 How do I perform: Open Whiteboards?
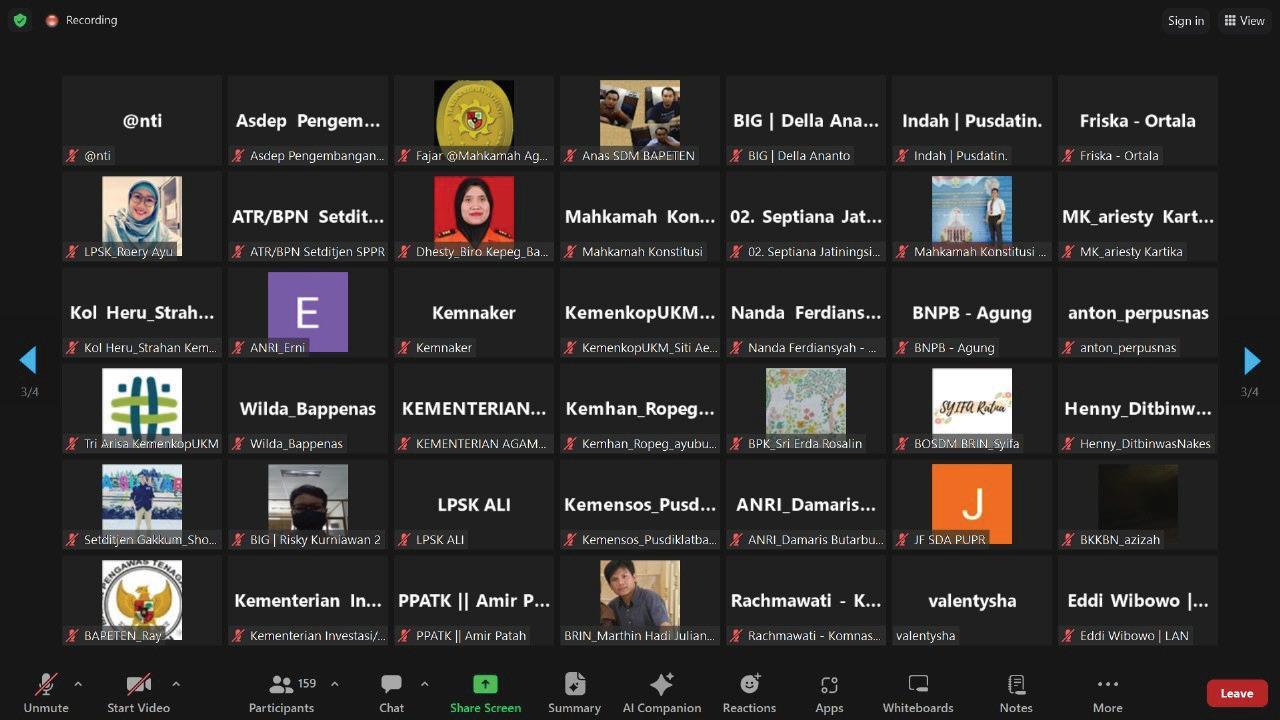(918, 693)
